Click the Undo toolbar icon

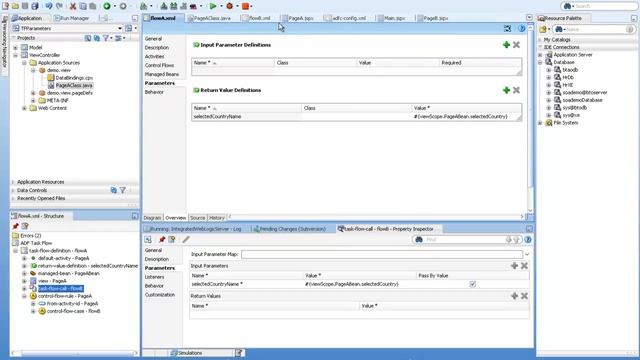49,6
